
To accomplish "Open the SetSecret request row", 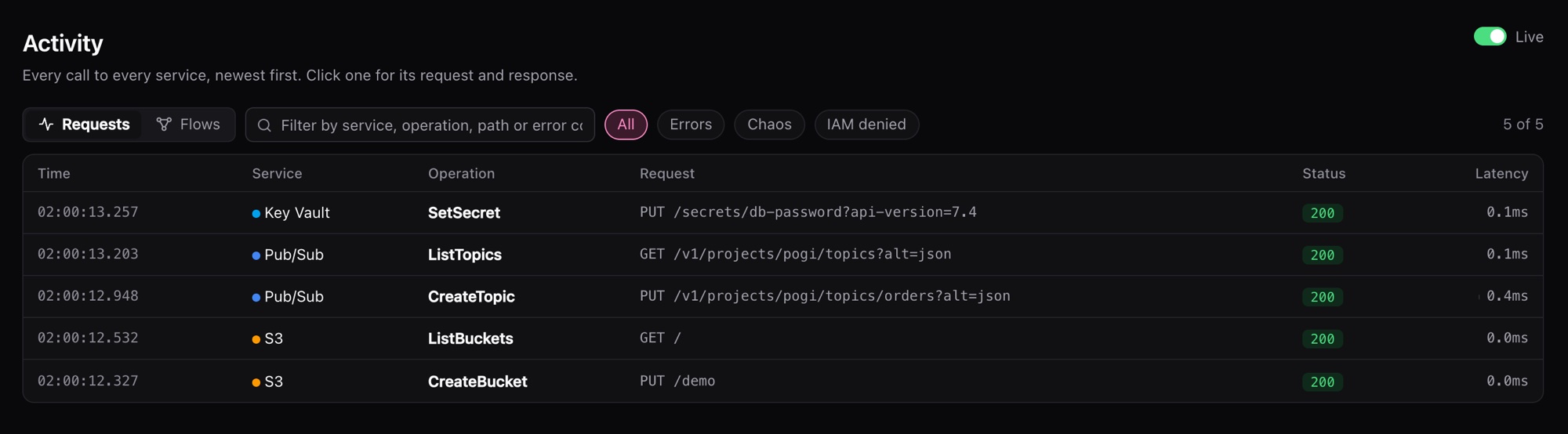I will 782,212.
